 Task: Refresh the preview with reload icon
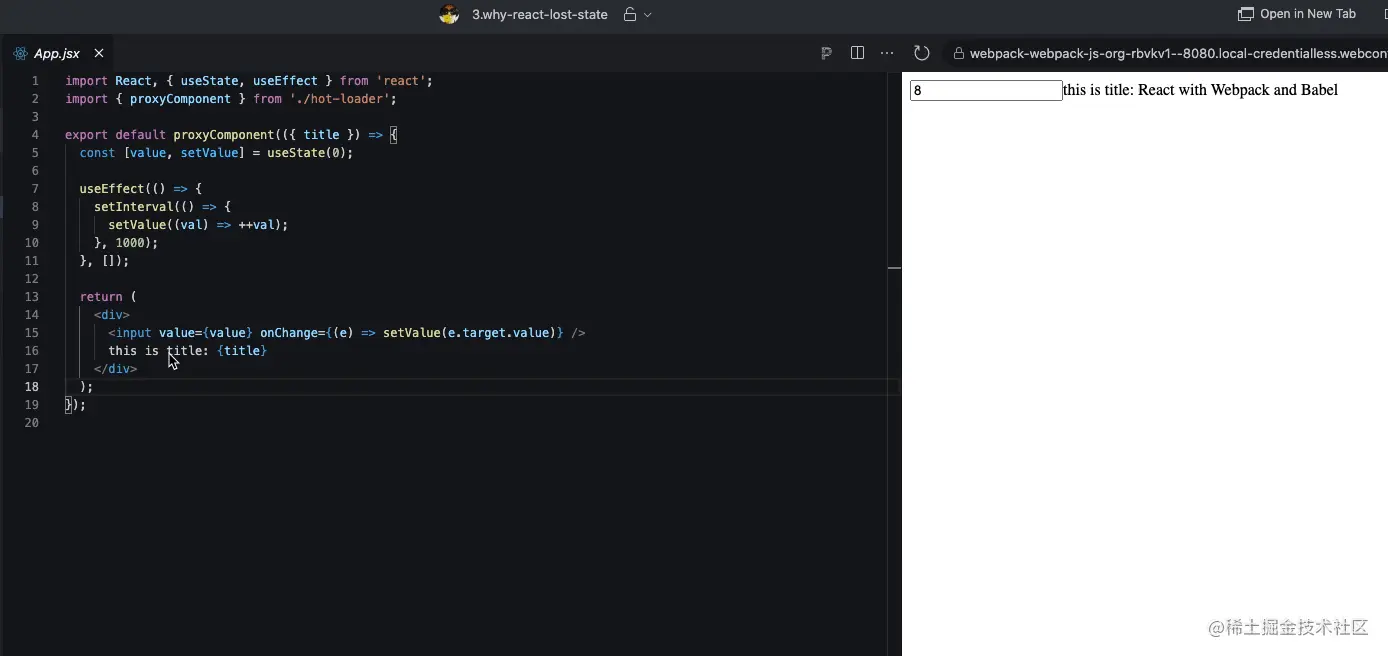click(x=921, y=52)
